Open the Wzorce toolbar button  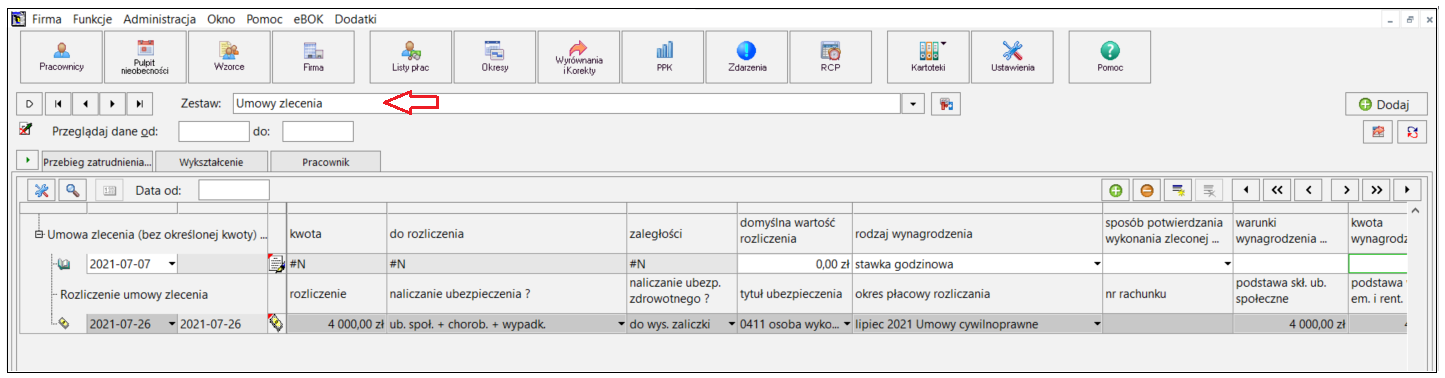[x=229, y=56]
